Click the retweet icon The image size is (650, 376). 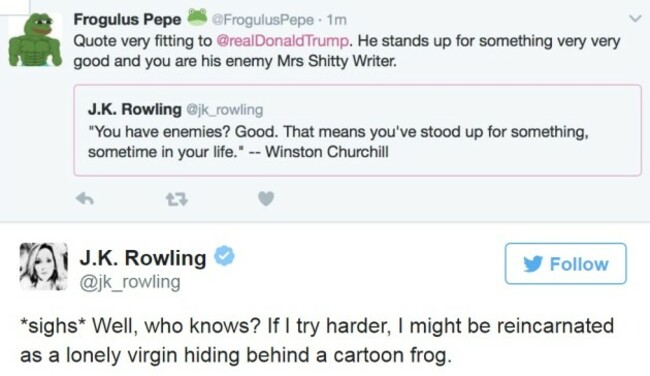177,200
